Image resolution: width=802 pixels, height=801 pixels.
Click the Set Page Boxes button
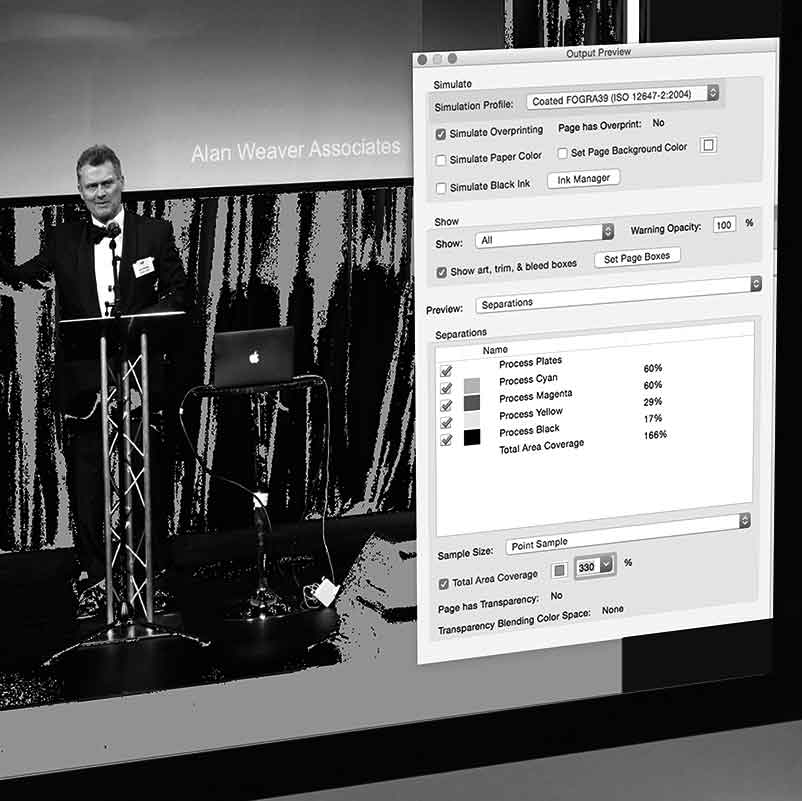coord(637,257)
